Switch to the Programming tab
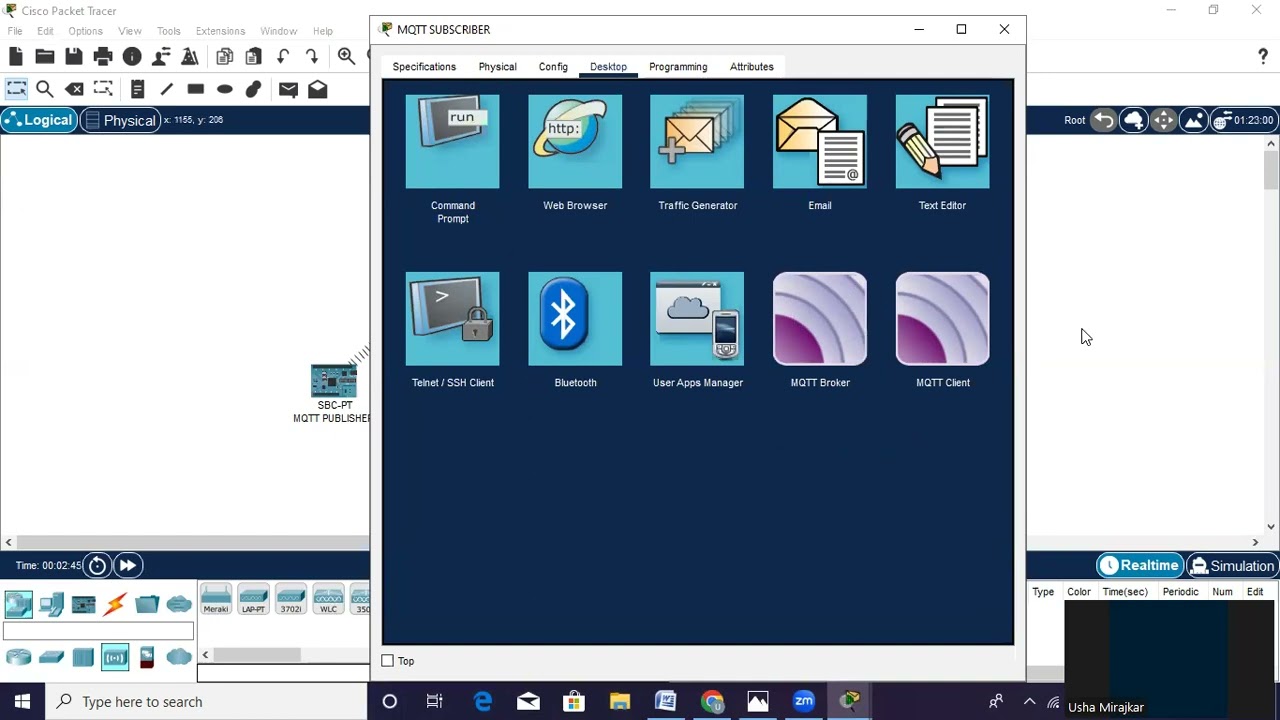 tap(678, 67)
